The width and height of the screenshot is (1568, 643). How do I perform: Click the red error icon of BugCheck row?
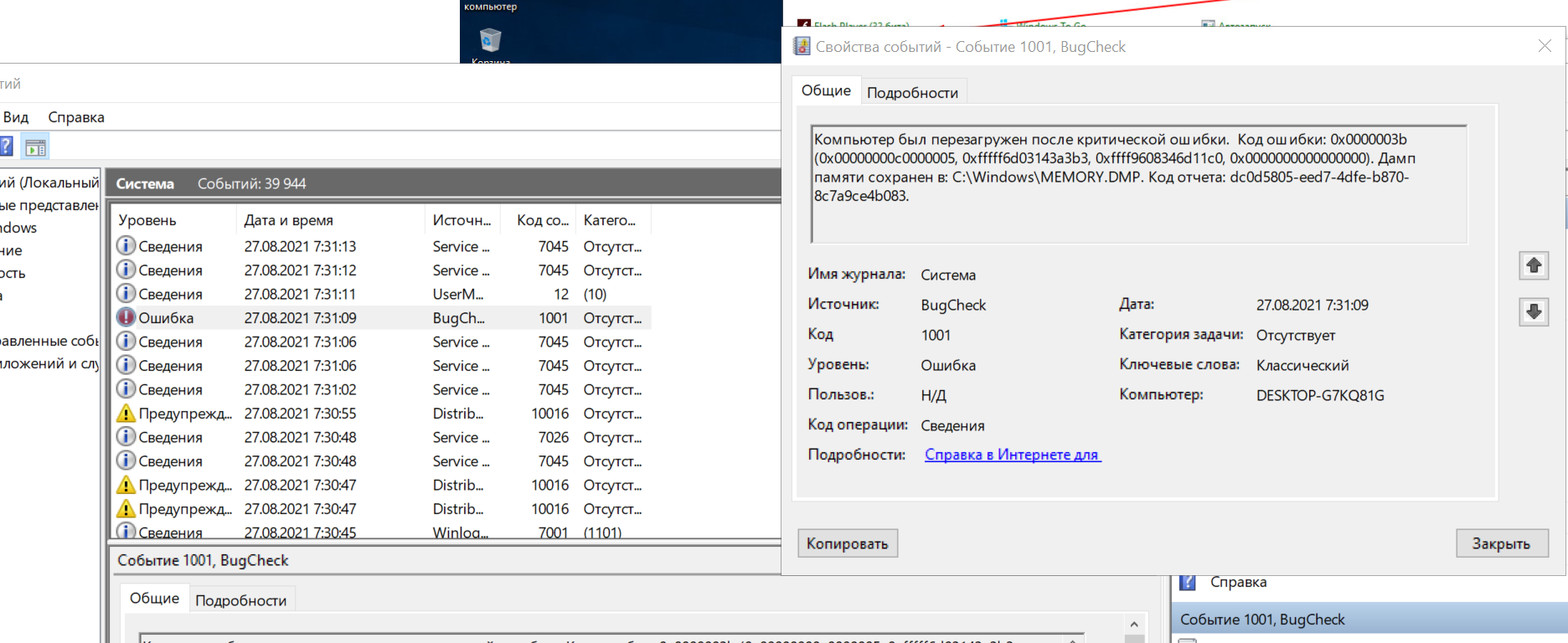click(126, 318)
